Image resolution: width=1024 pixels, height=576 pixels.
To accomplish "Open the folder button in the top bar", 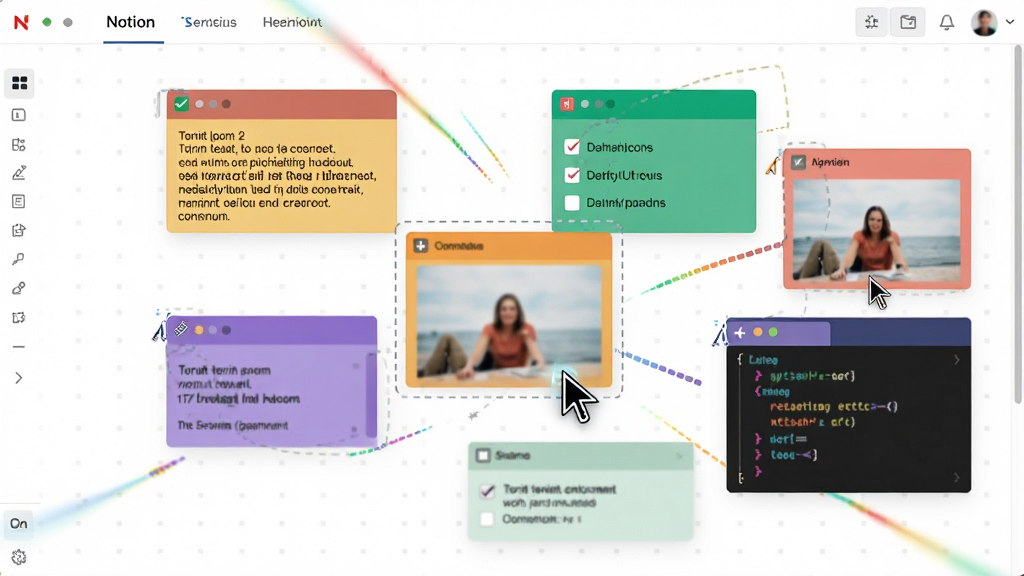I will (x=908, y=23).
